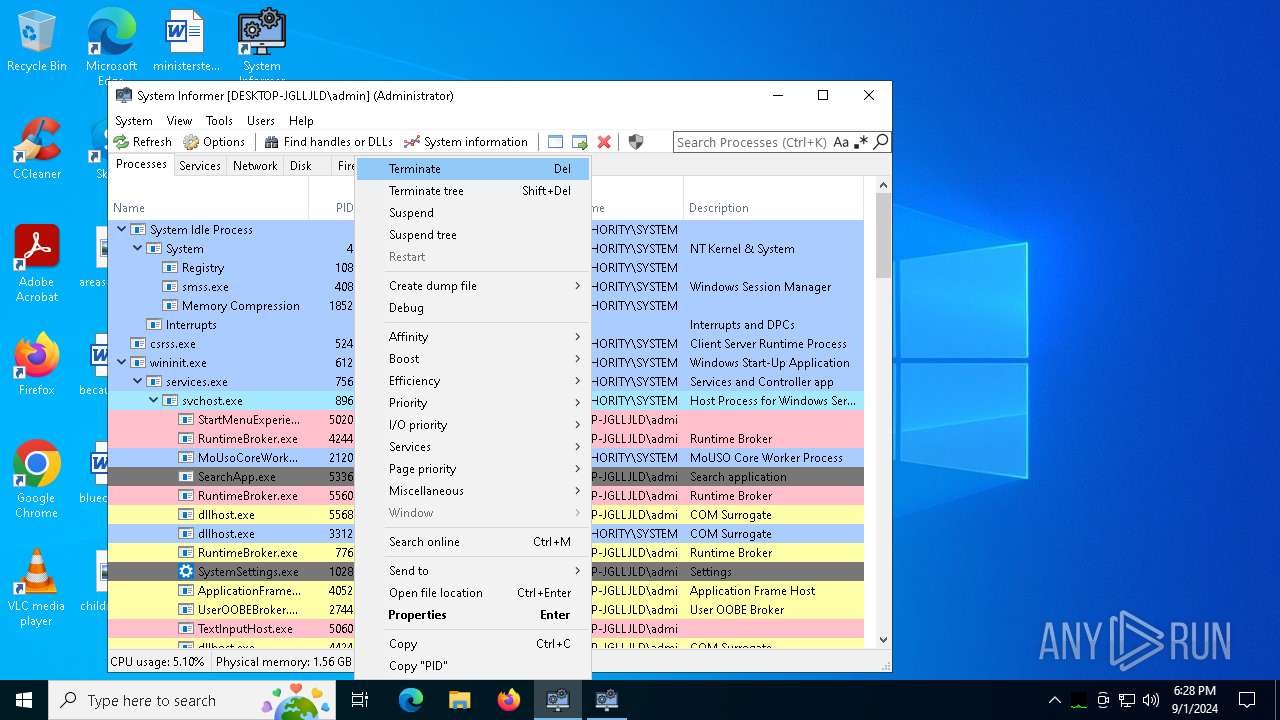Expand the Boost submenu
The width and height of the screenshot is (1280, 720).
tap(473, 359)
